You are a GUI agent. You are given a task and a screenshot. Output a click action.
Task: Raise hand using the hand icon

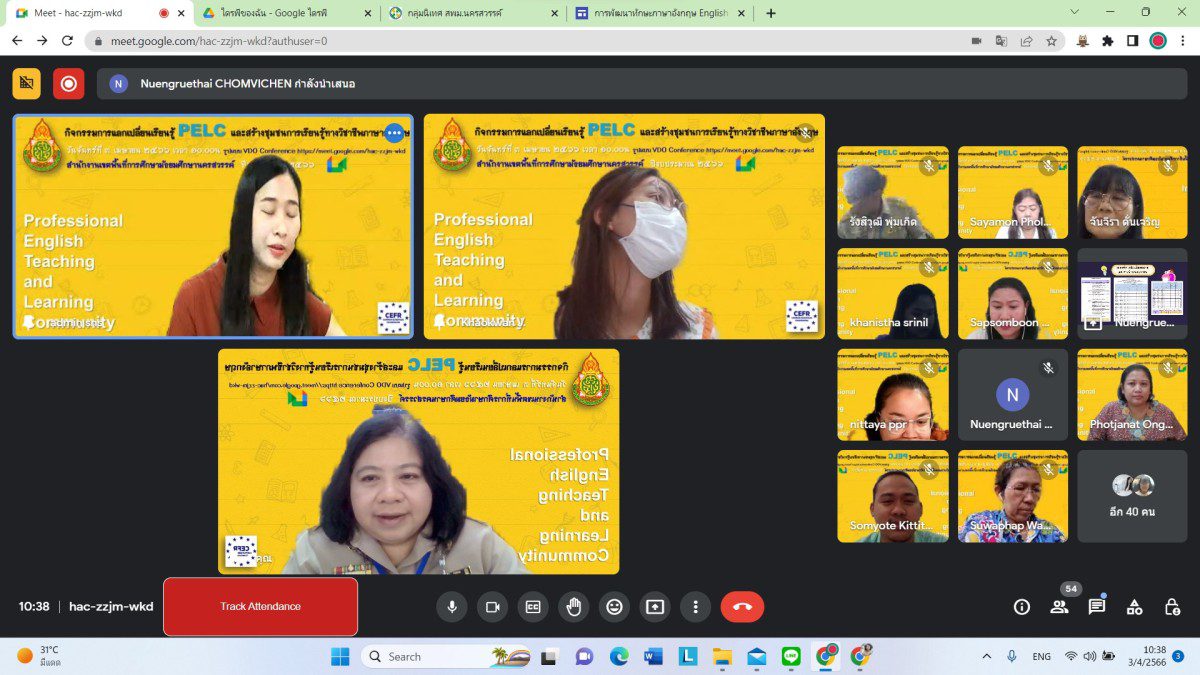coord(573,606)
